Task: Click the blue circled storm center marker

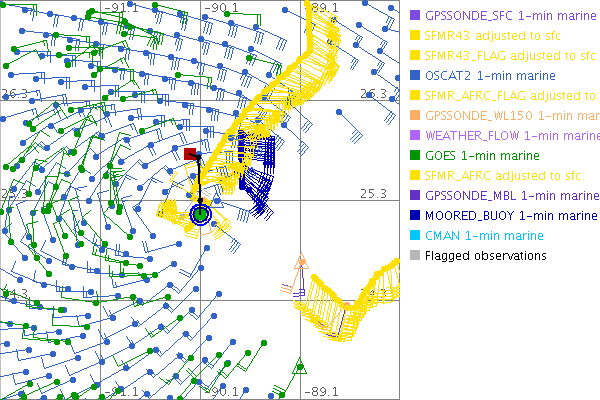Action: 201,214
